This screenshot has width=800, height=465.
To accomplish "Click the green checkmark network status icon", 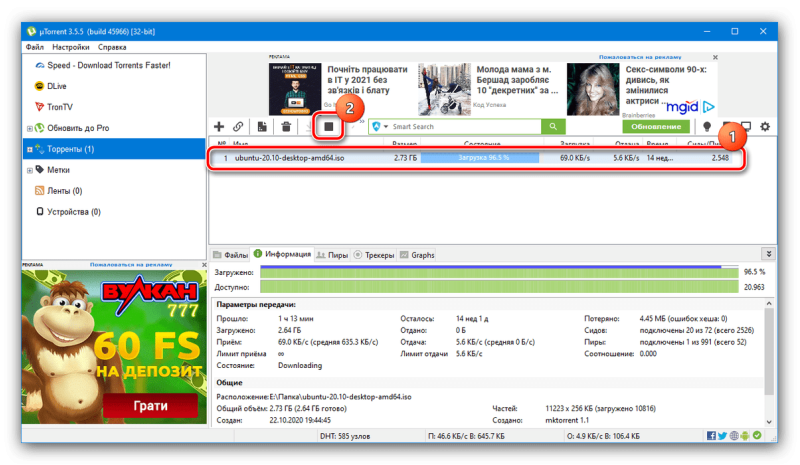I will coord(757,435).
